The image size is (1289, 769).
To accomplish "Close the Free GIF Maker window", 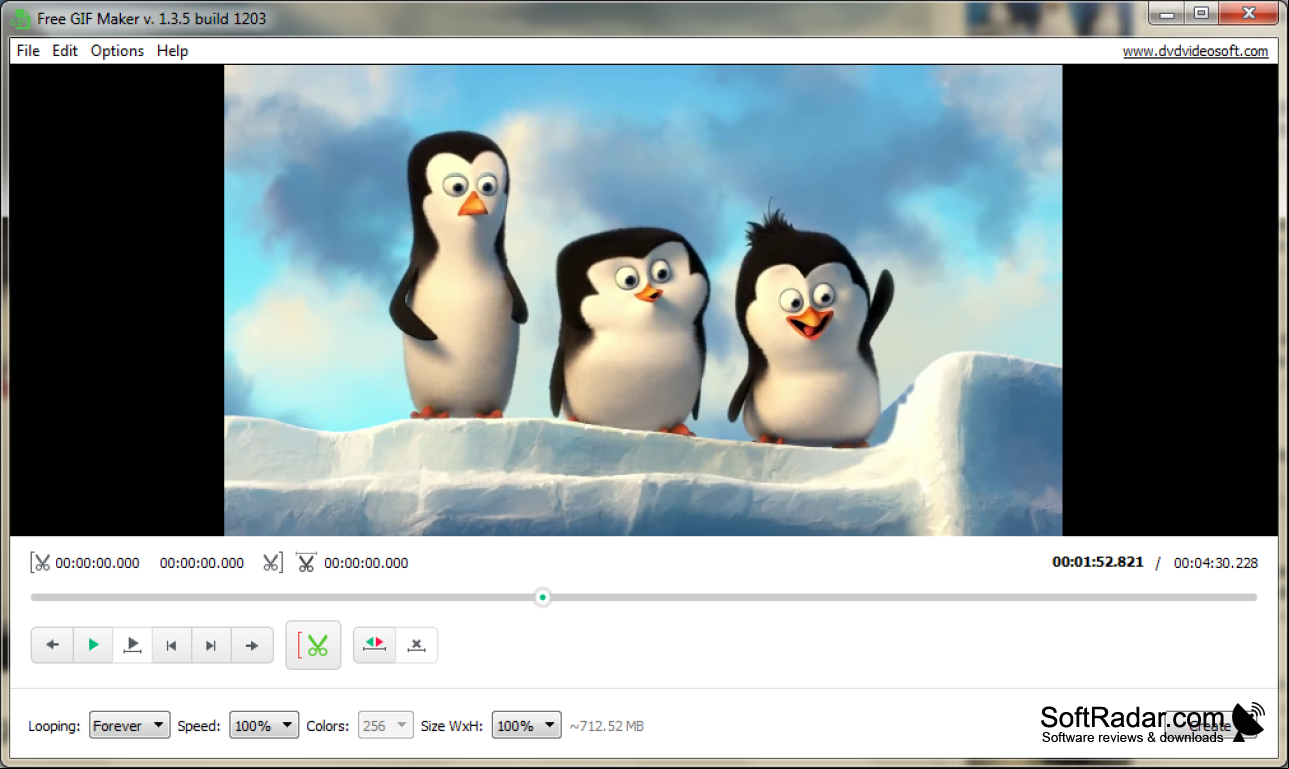I will point(1250,13).
